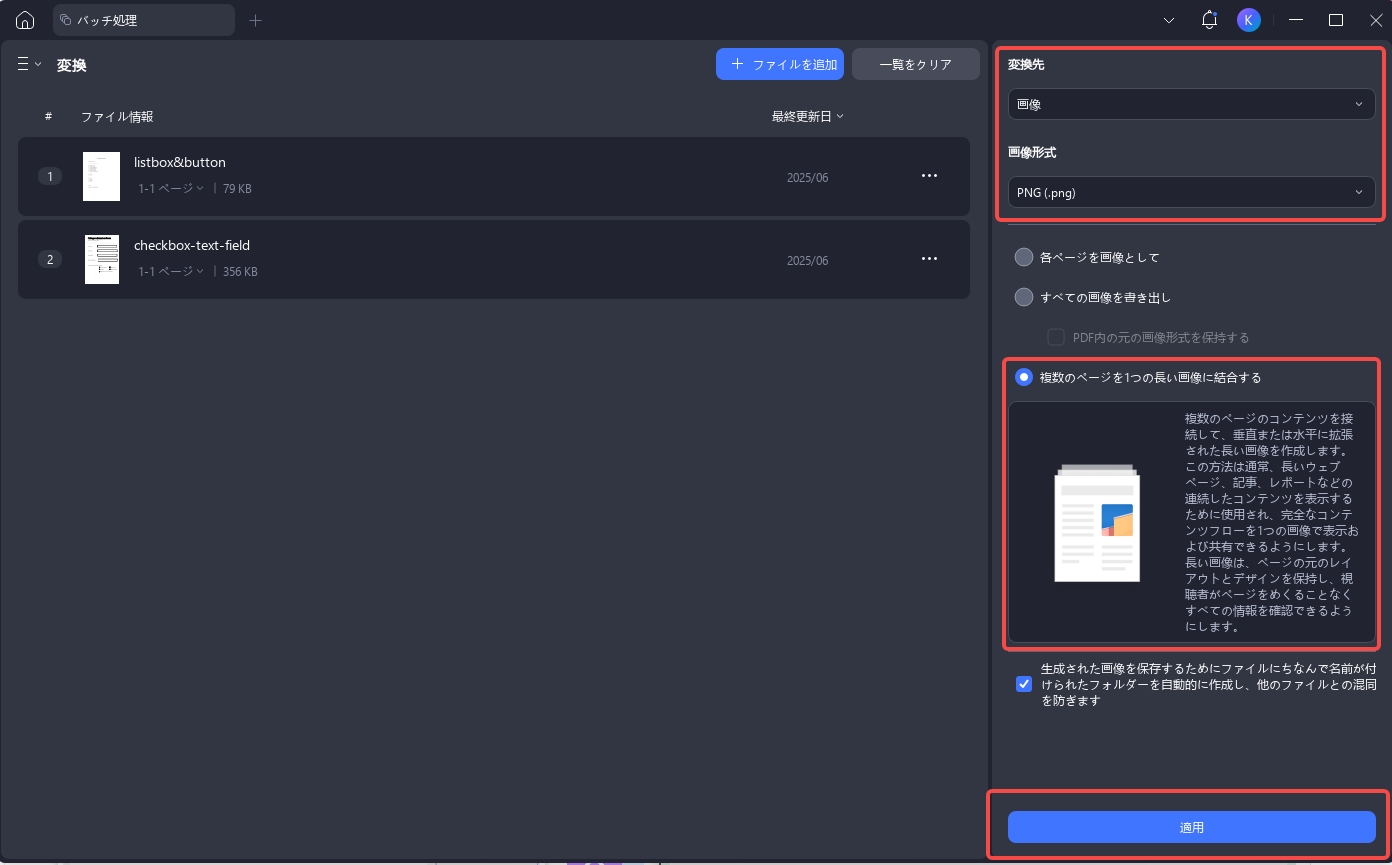Expand page range for checkbox-text-field

[x=171, y=271]
